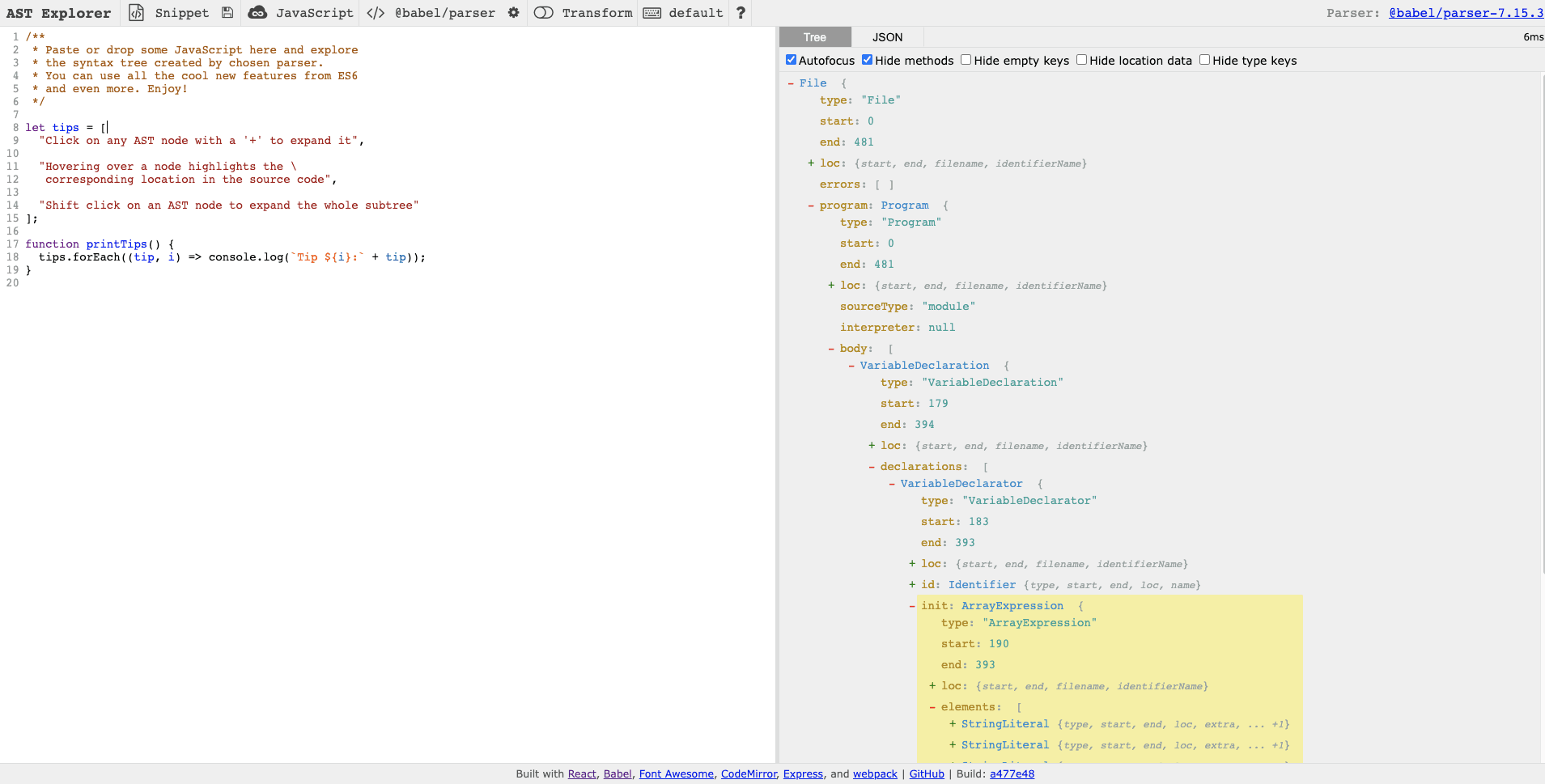Click the save snippet floppy disk icon
Screen dimensions: 1545x784
227,13
